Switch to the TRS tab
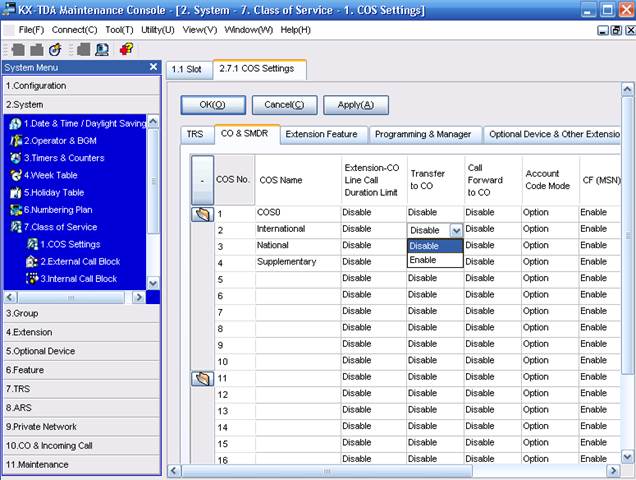This screenshot has width=636, height=480. click(197, 134)
